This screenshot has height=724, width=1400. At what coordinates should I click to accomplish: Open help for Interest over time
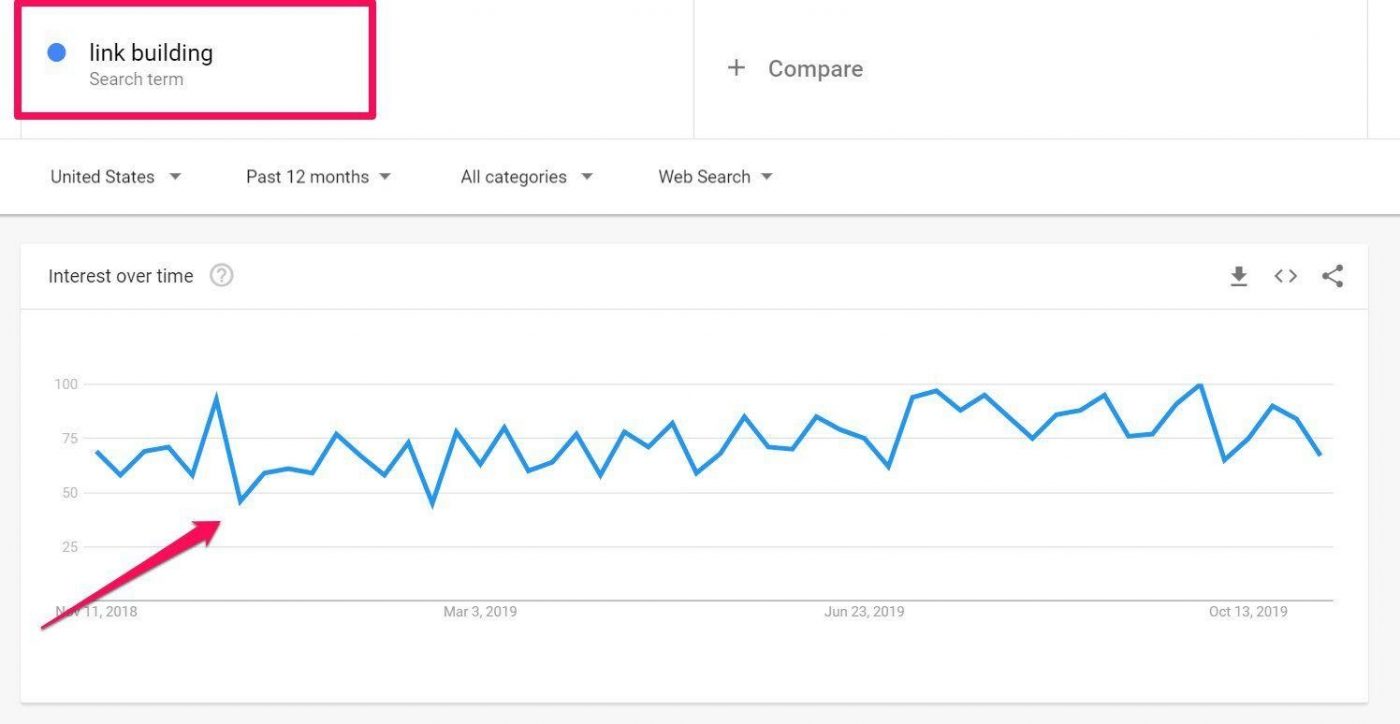point(221,276)
